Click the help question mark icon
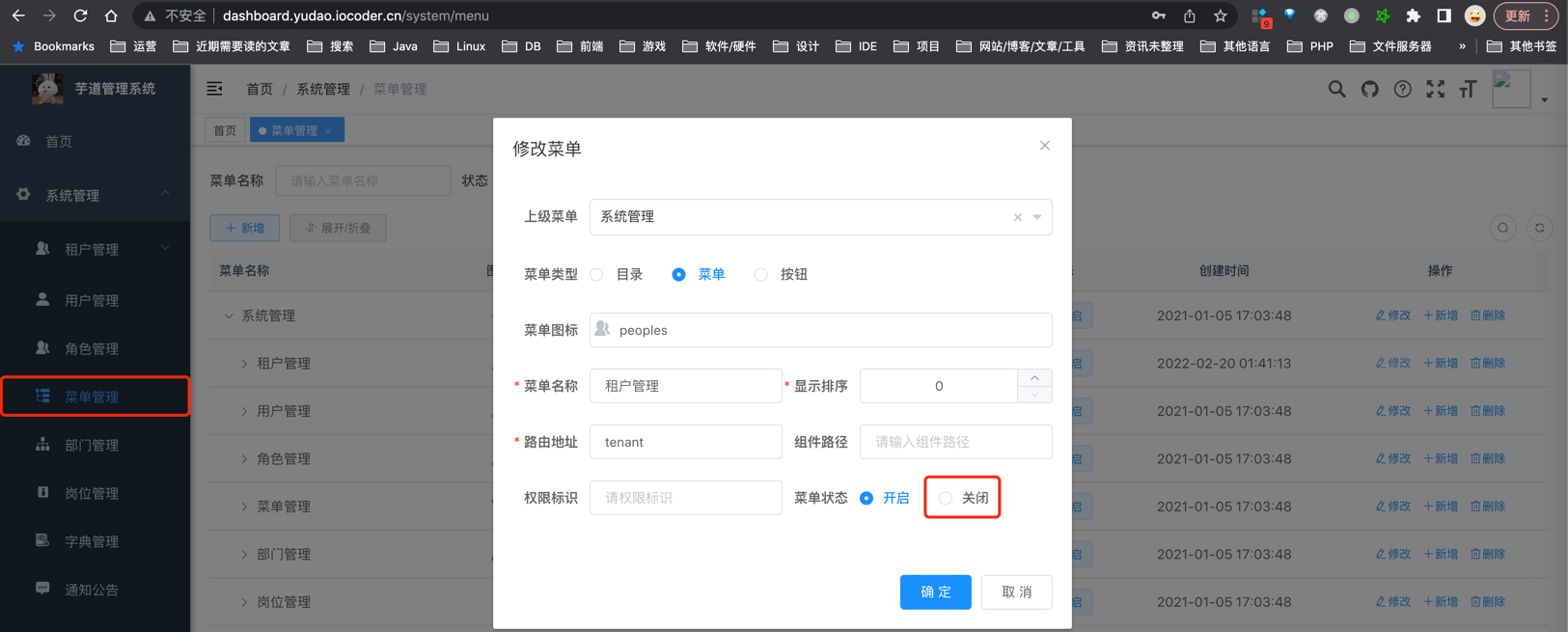Image resolution: width=1568 pixels, height=632 pixels. (1402, 90)
